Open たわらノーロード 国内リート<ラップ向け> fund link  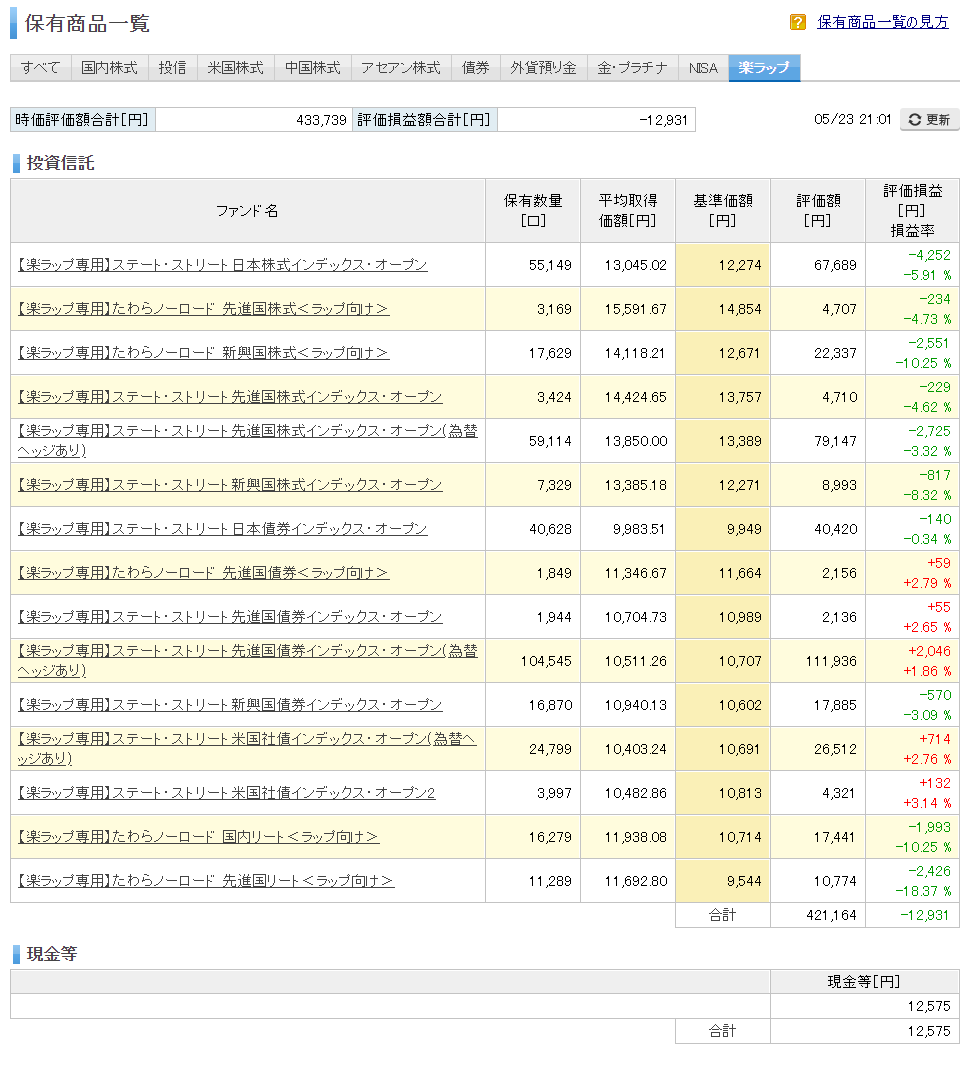198,837
